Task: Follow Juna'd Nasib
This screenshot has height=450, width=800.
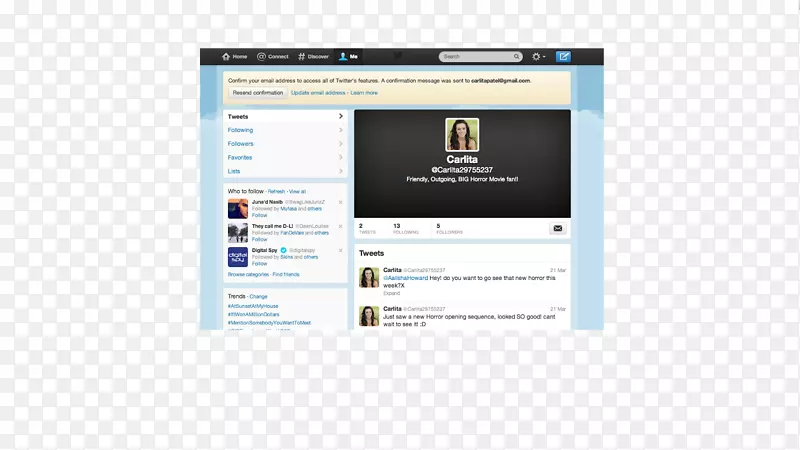Action: (259, 215)
